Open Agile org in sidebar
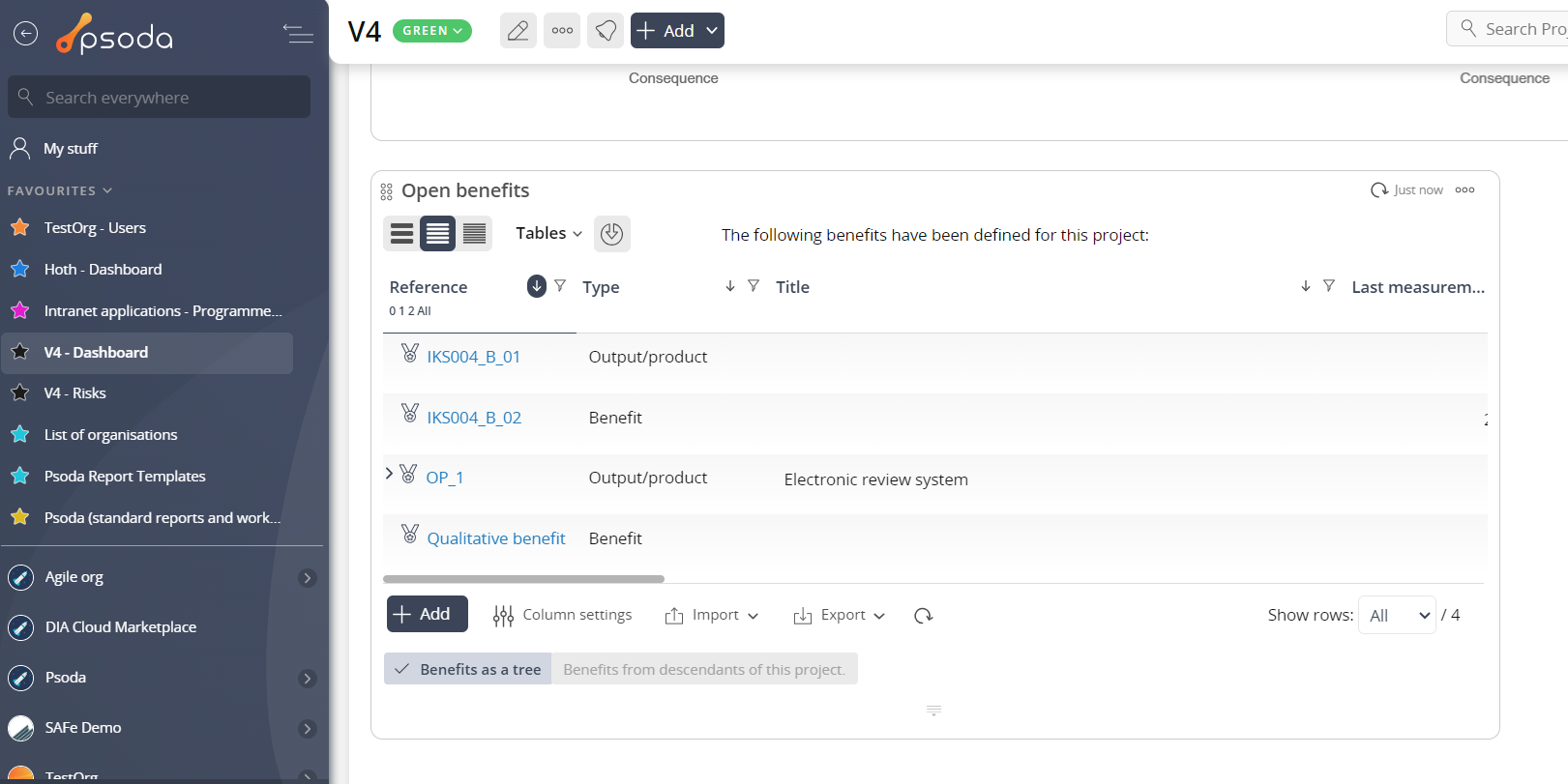 click(74, 577)
